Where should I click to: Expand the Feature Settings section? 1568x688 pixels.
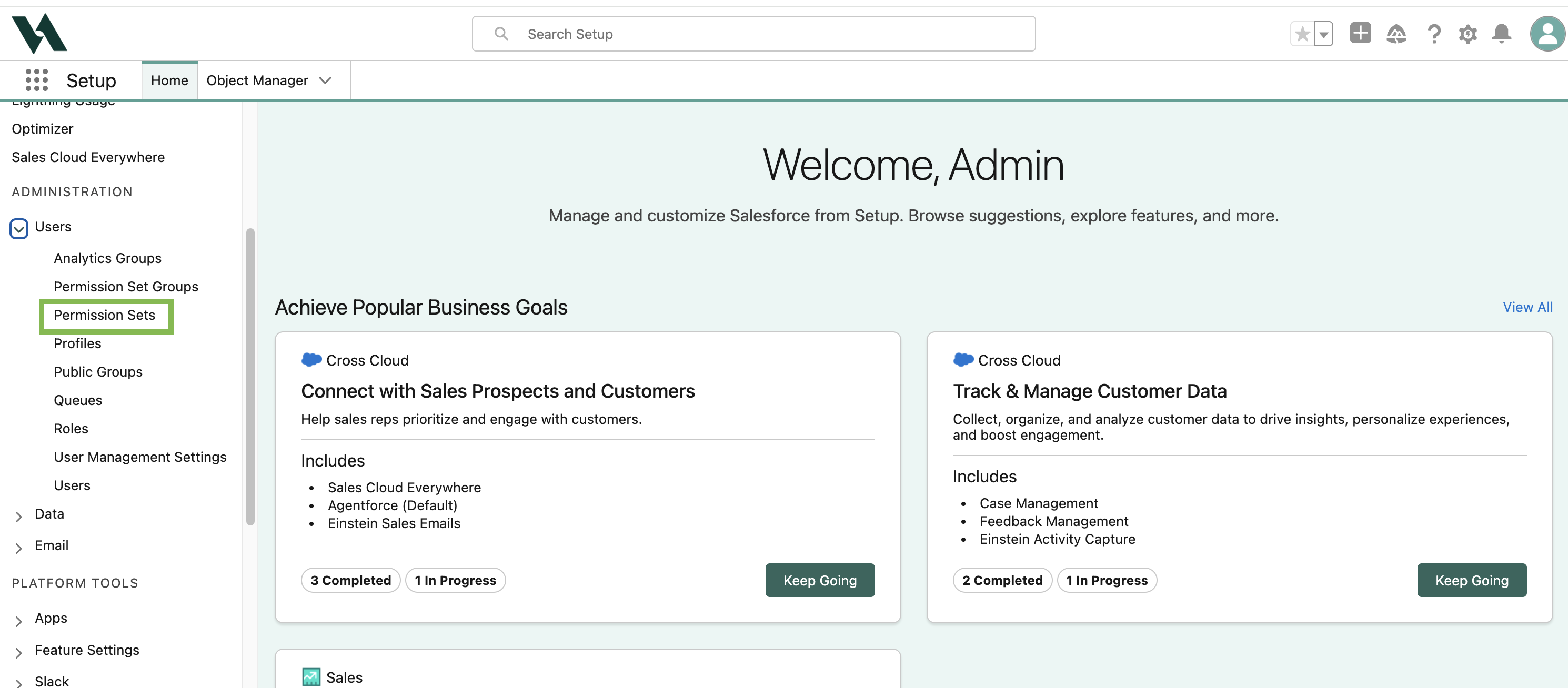coord(19,652)
